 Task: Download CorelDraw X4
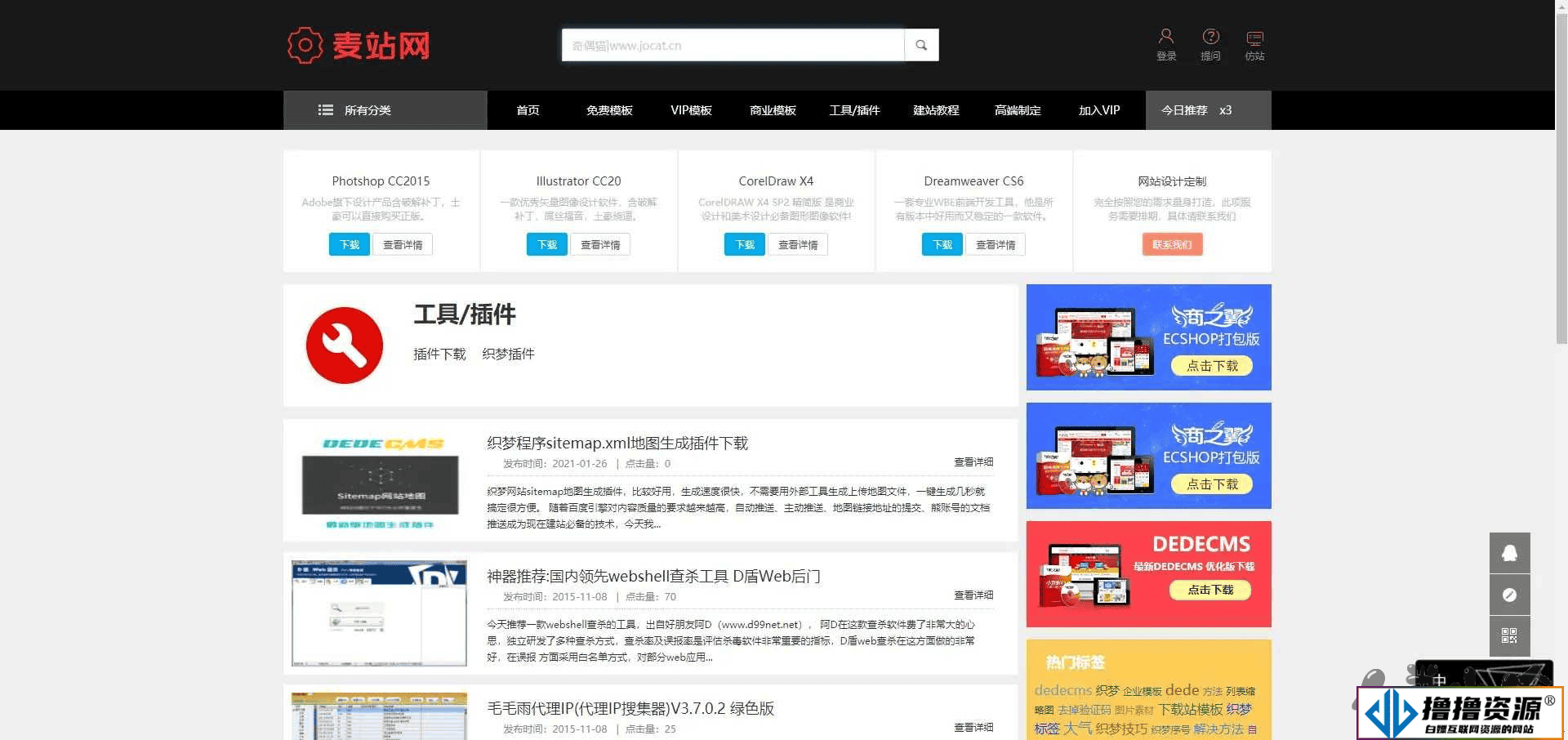745,244
